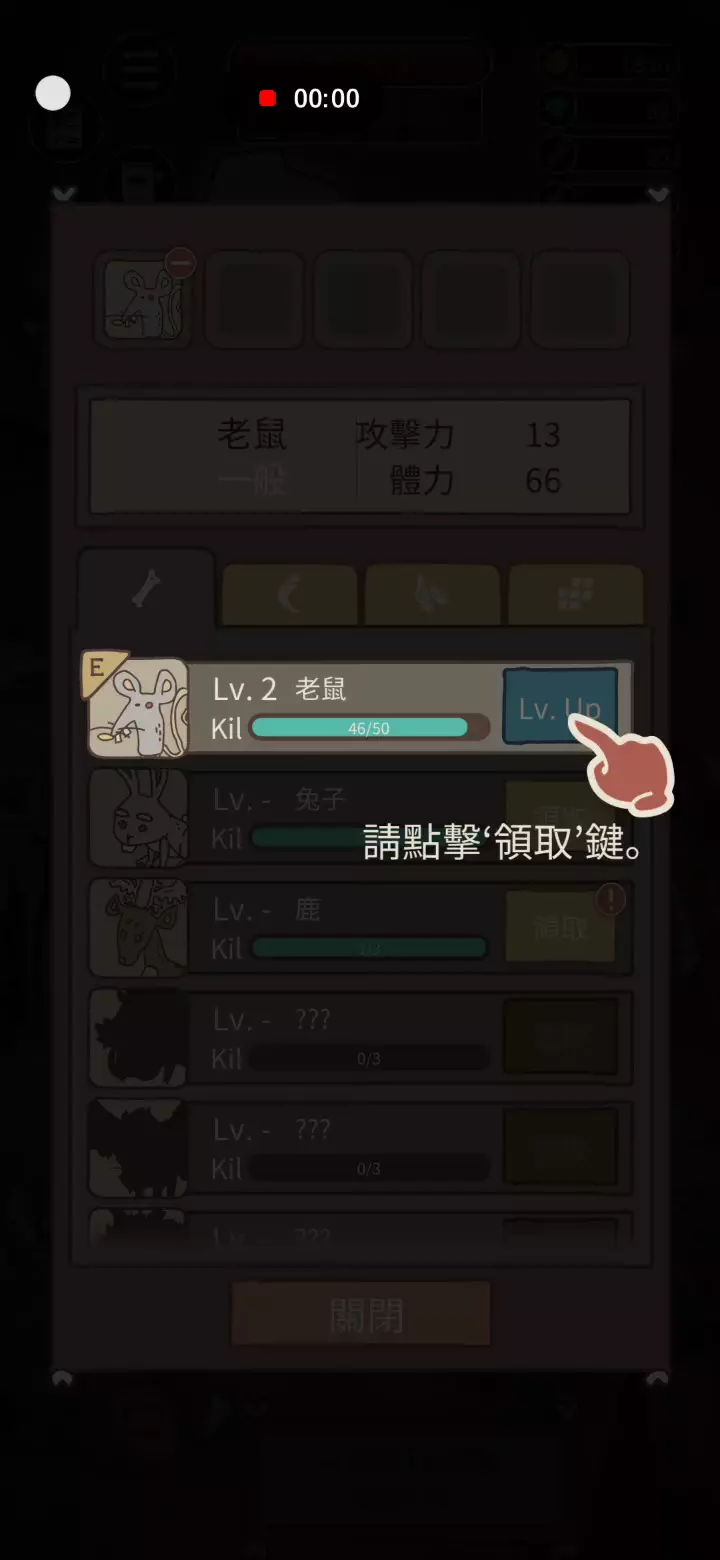
Task: Select the deer 鹿 portrait
Action: tap(138, 927)
